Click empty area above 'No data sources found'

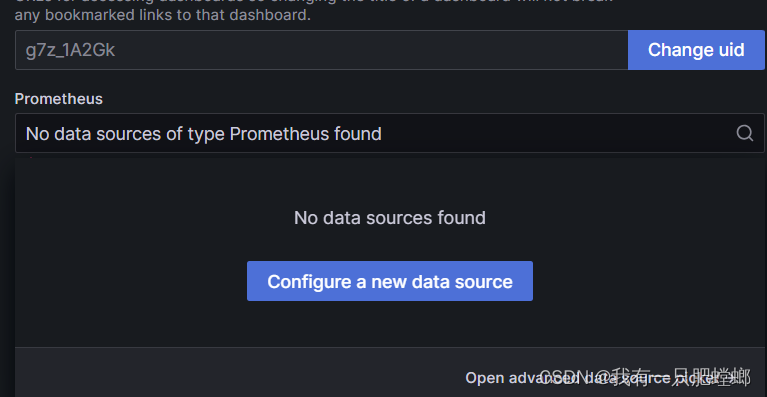[390, 181]
